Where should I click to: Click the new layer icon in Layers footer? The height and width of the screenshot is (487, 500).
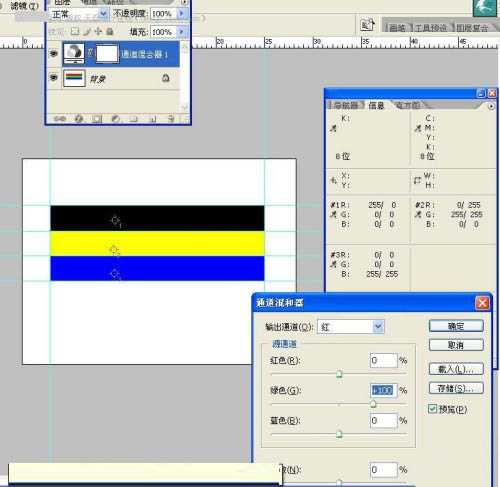point(152,119)
